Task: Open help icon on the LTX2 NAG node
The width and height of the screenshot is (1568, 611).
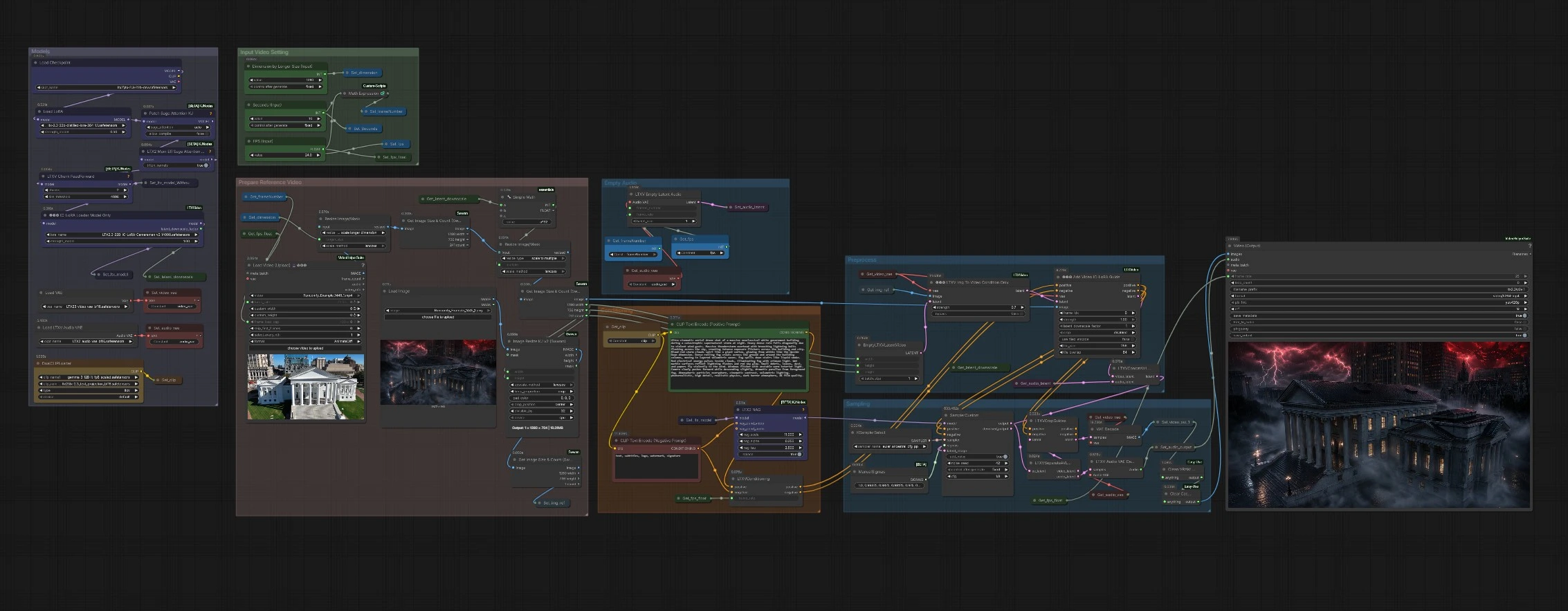Action: (803, 410)
